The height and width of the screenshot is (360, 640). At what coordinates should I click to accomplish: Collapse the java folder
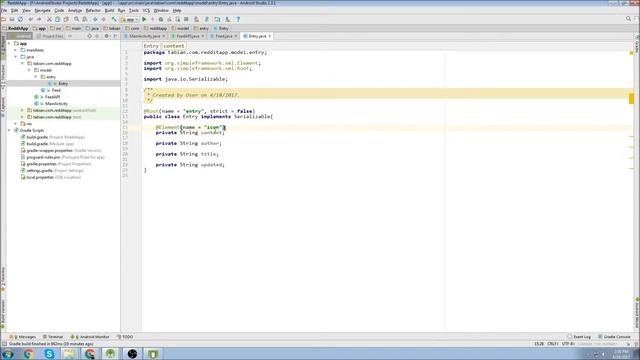[x=16, y=57]
